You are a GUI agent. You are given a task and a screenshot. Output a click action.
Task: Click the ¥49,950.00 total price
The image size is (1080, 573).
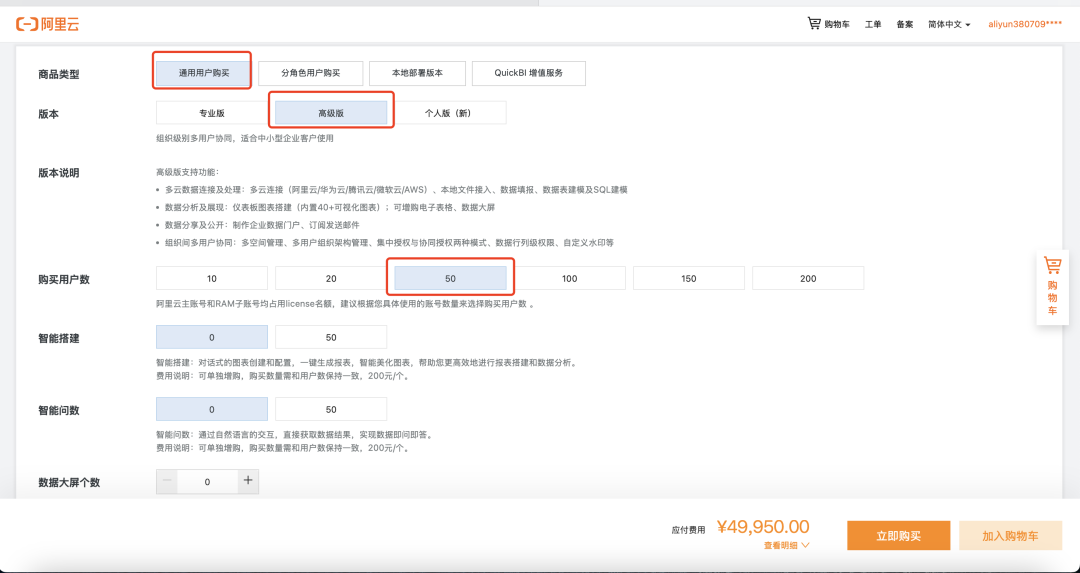(x=762, y=527)
